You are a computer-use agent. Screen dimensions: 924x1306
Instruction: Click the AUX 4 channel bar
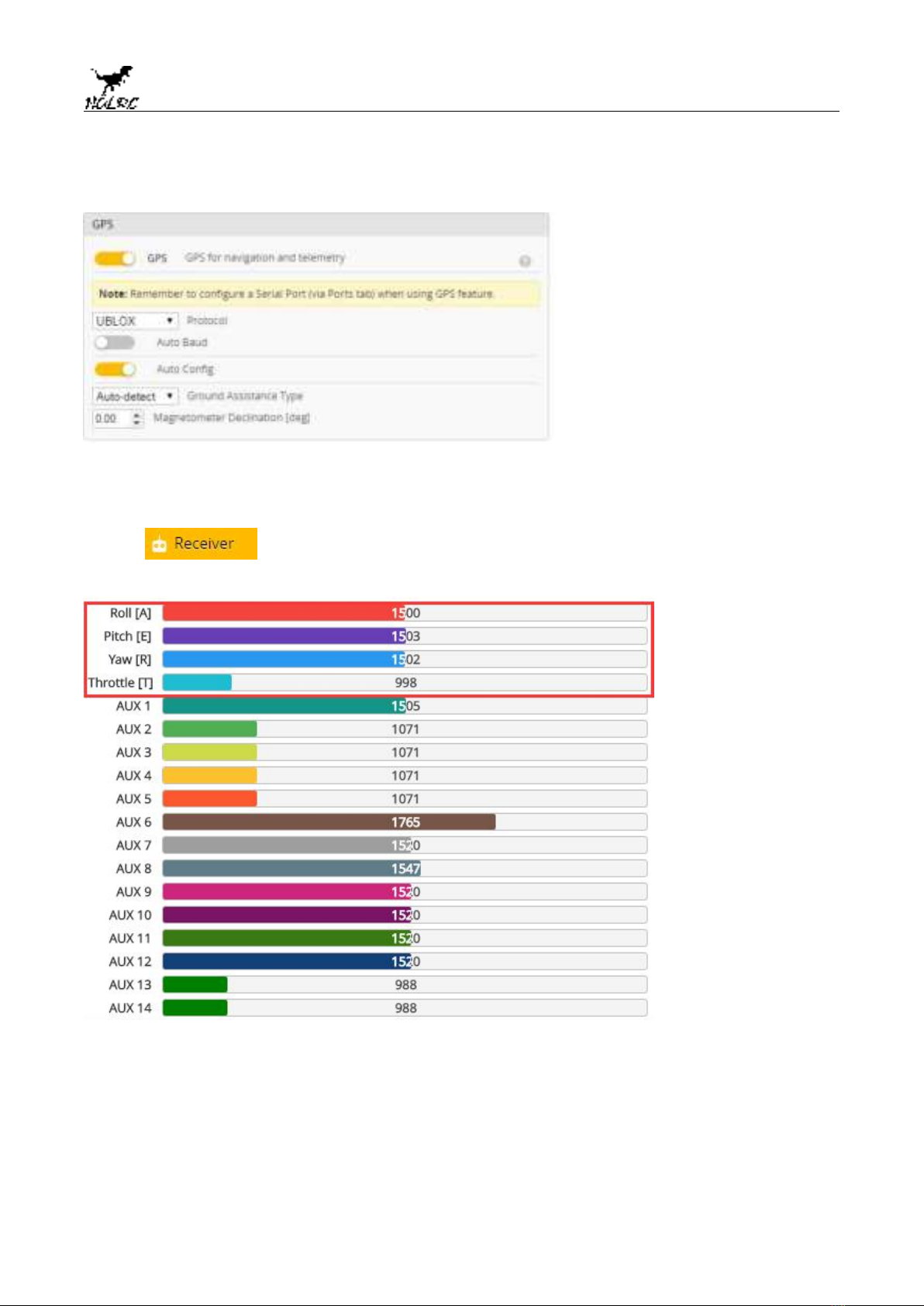point(405,776)
